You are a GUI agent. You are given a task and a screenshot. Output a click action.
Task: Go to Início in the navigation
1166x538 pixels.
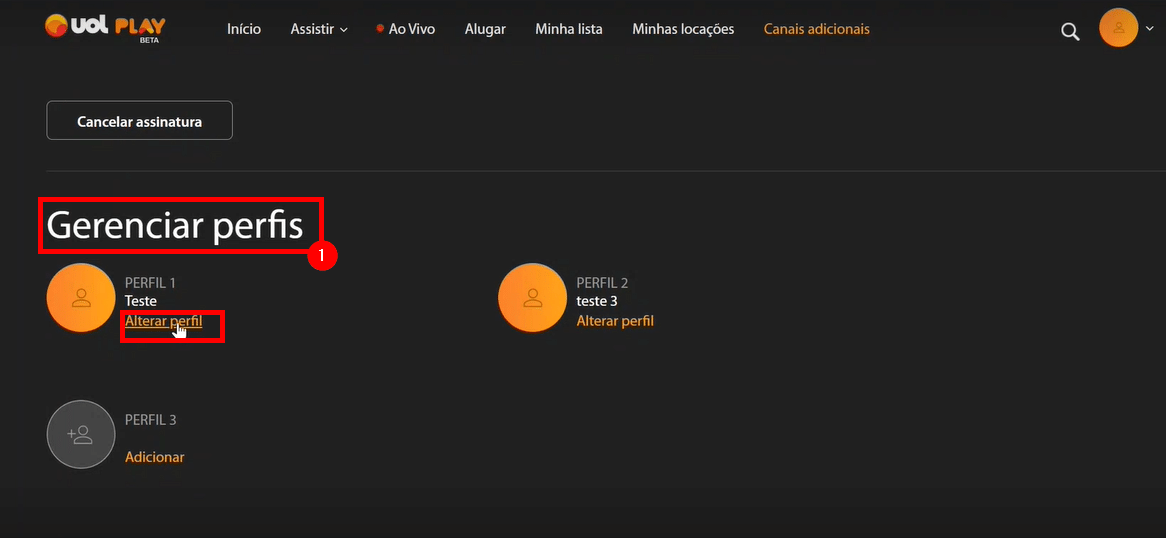pyautogui.click(x=244, y=29)
